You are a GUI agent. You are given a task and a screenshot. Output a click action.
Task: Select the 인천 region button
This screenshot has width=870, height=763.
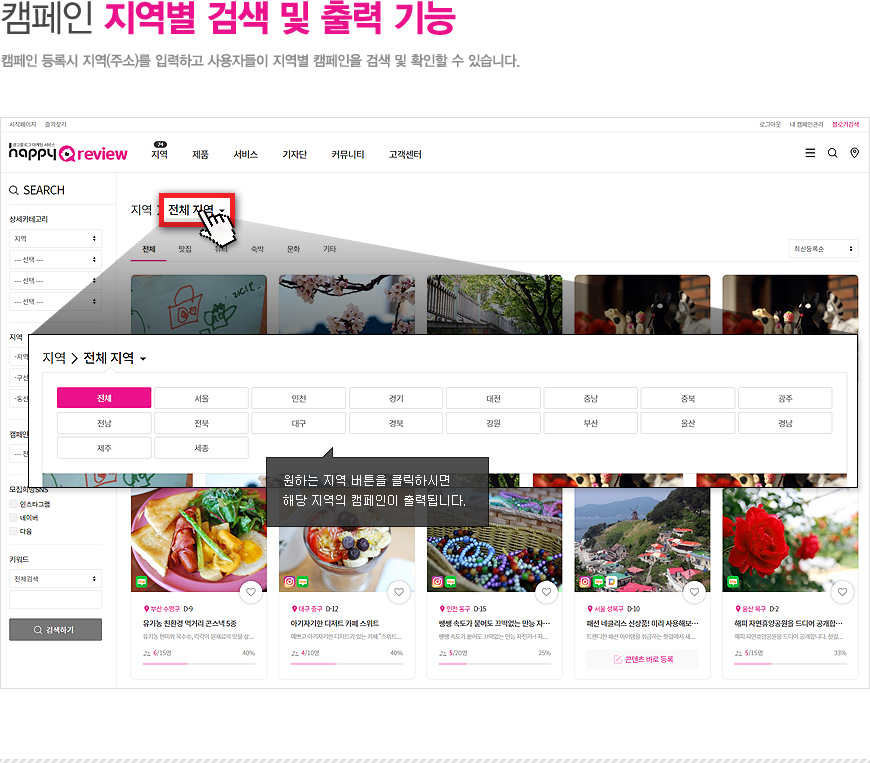click(299, 398)
